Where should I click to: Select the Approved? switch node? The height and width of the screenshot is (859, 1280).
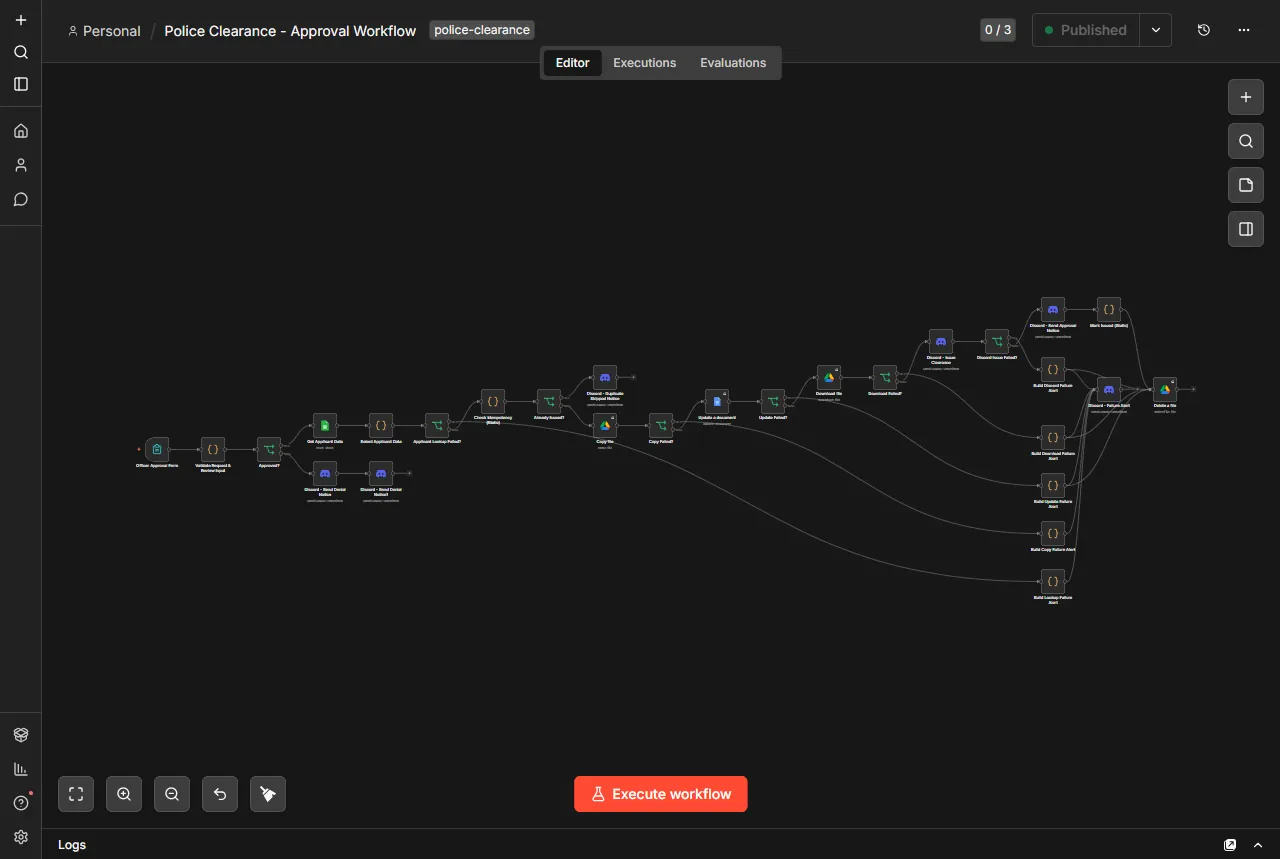(x=269, y=450)
